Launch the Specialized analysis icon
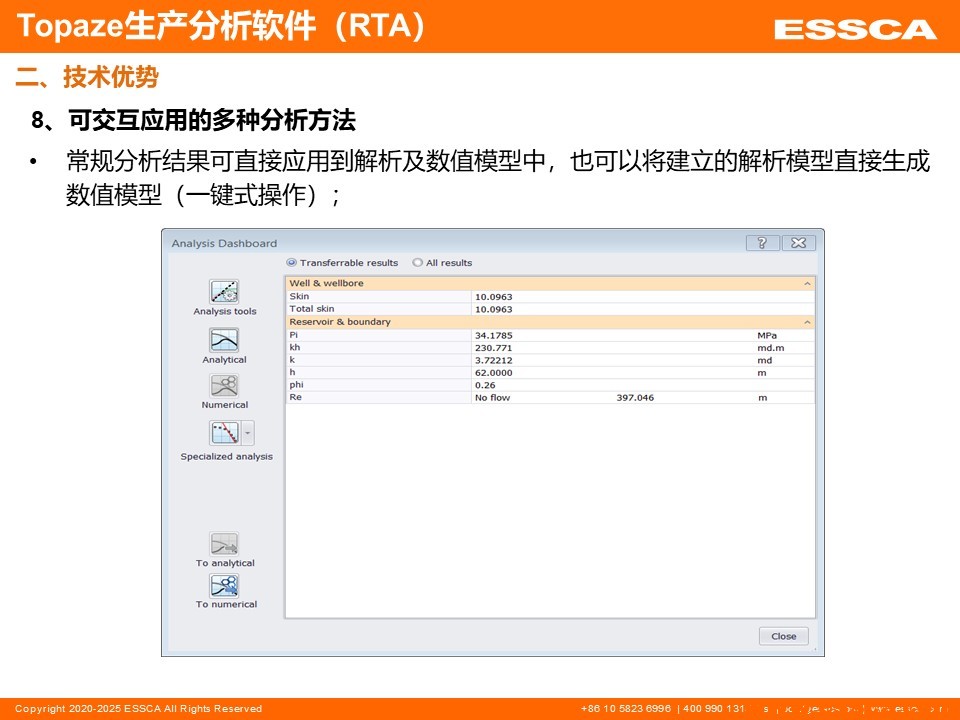This screenshot has width=960, height=720. pyautogui.click(x=224, y=433)
